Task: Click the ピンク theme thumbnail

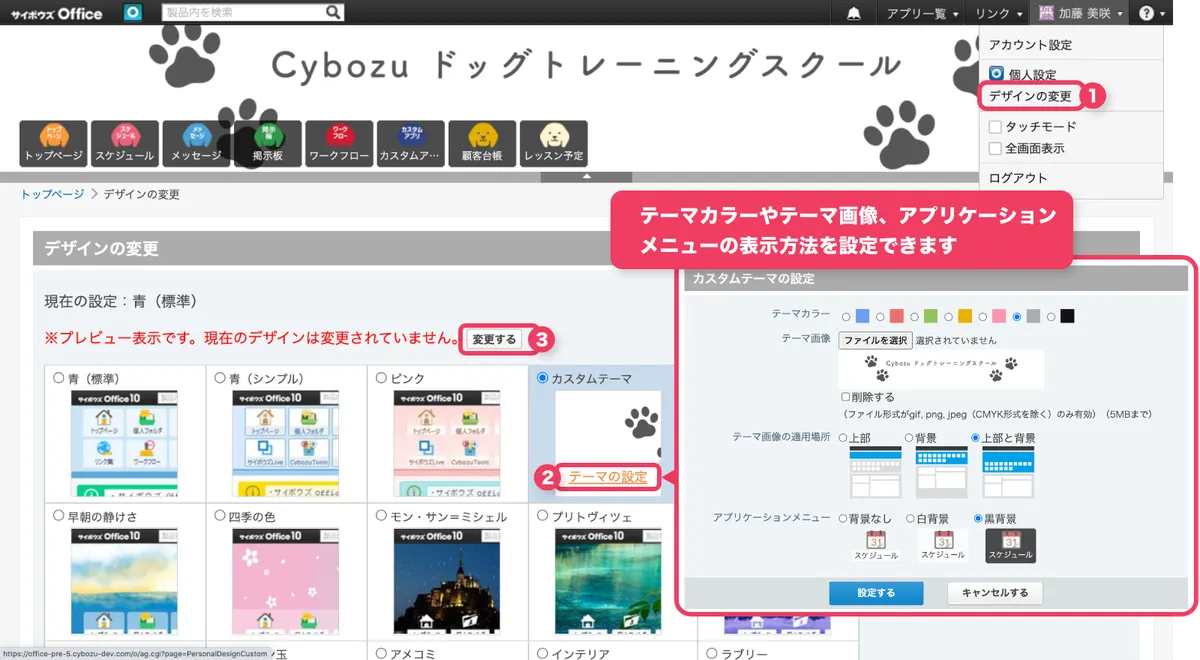Action: click(x=447, y=444)
